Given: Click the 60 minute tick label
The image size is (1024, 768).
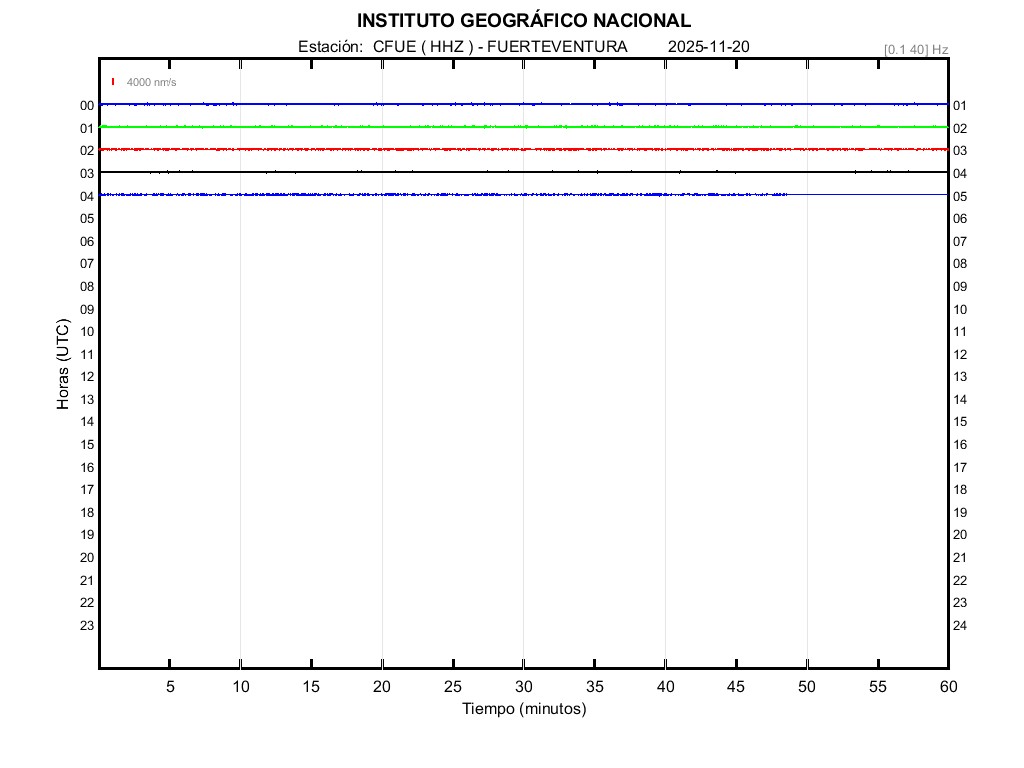Looking at the screenshot, I should [947, 686].
